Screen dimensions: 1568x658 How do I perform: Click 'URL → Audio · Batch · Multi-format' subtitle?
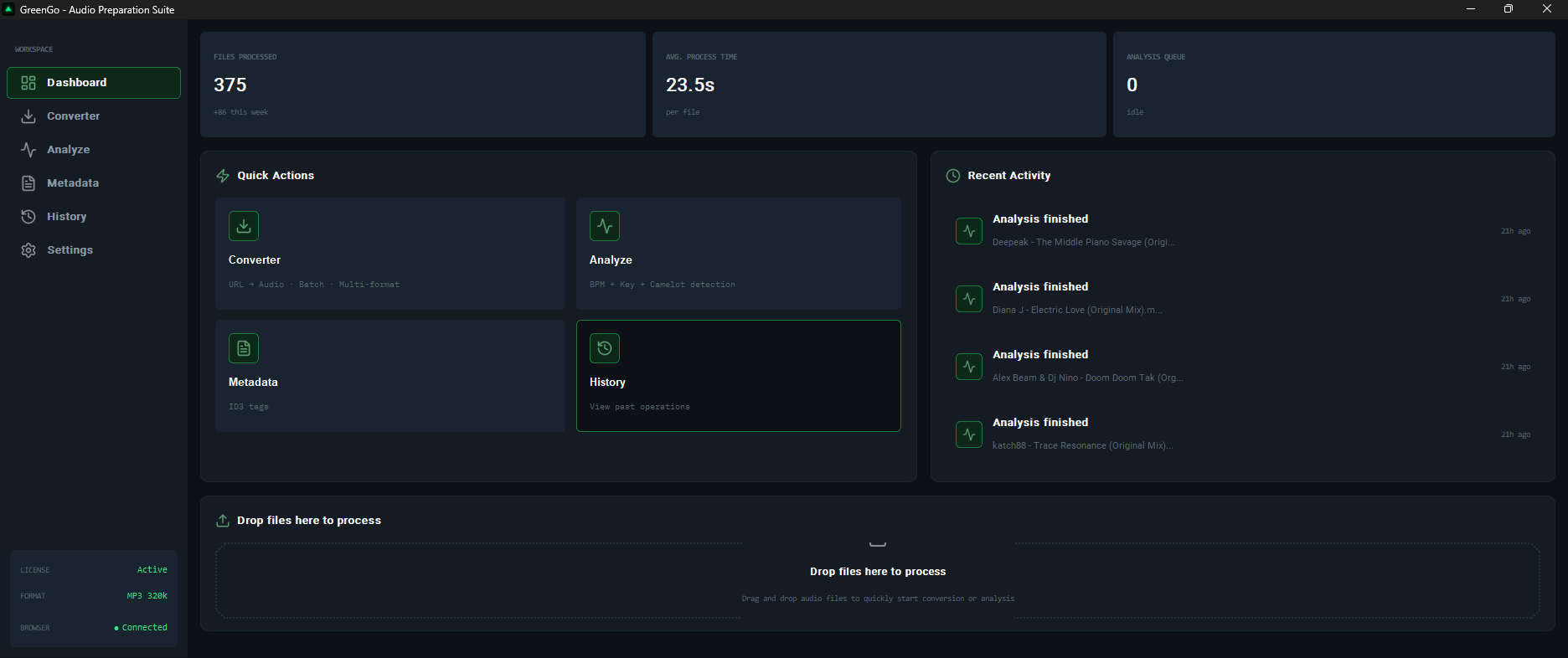(x=314, y=285)
